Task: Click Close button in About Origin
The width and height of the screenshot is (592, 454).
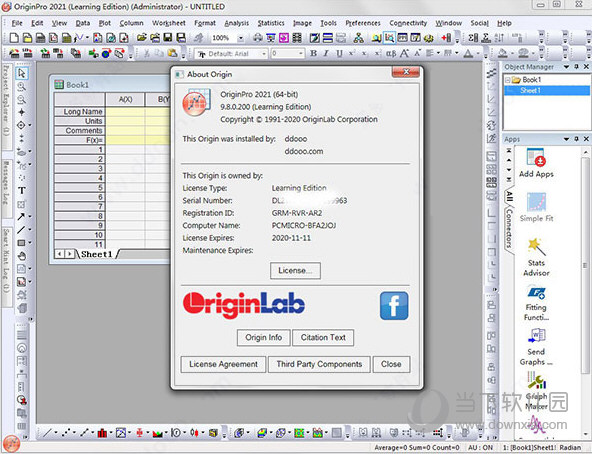Action: tap(391, 364)
